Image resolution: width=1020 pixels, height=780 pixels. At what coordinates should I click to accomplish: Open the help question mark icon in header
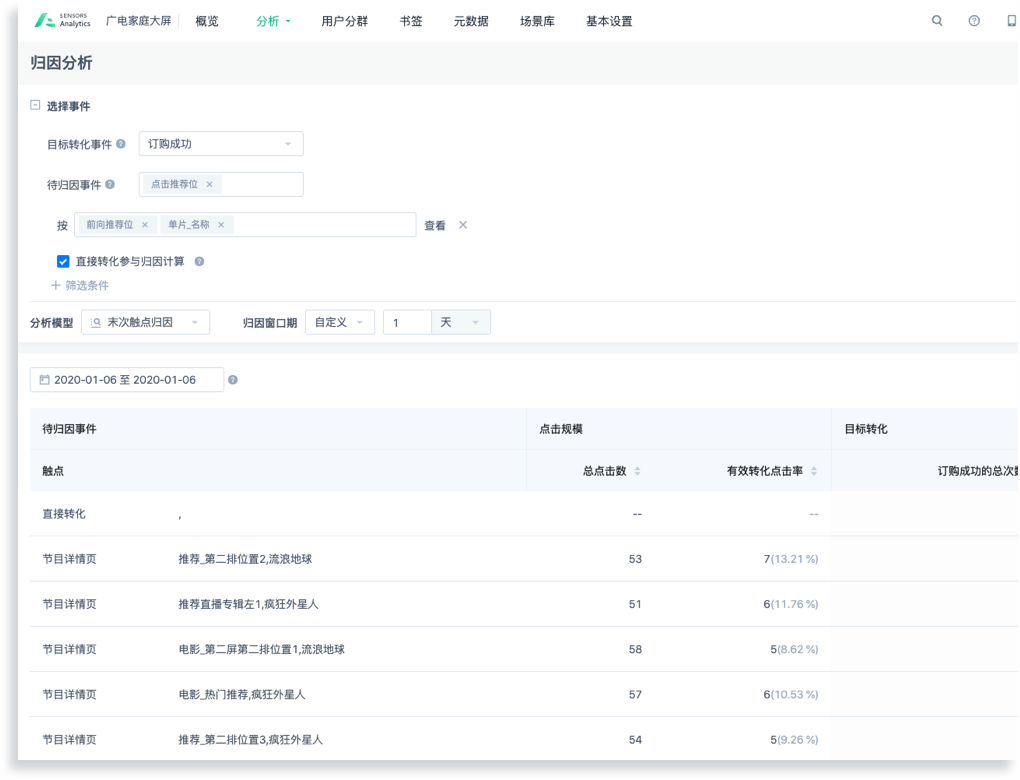click(x=974, y=21)
